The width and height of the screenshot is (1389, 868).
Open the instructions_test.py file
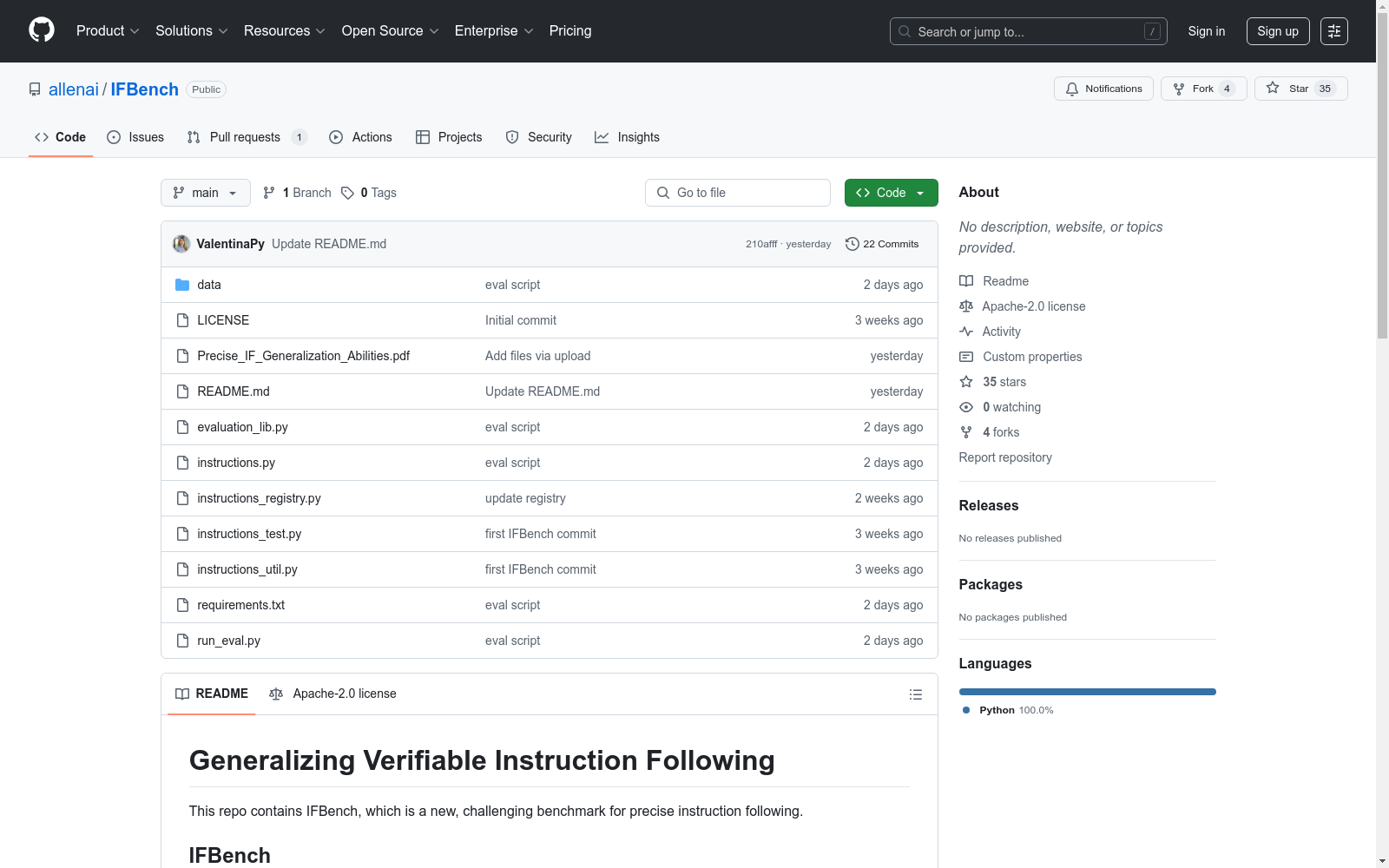tap(249, 534)
